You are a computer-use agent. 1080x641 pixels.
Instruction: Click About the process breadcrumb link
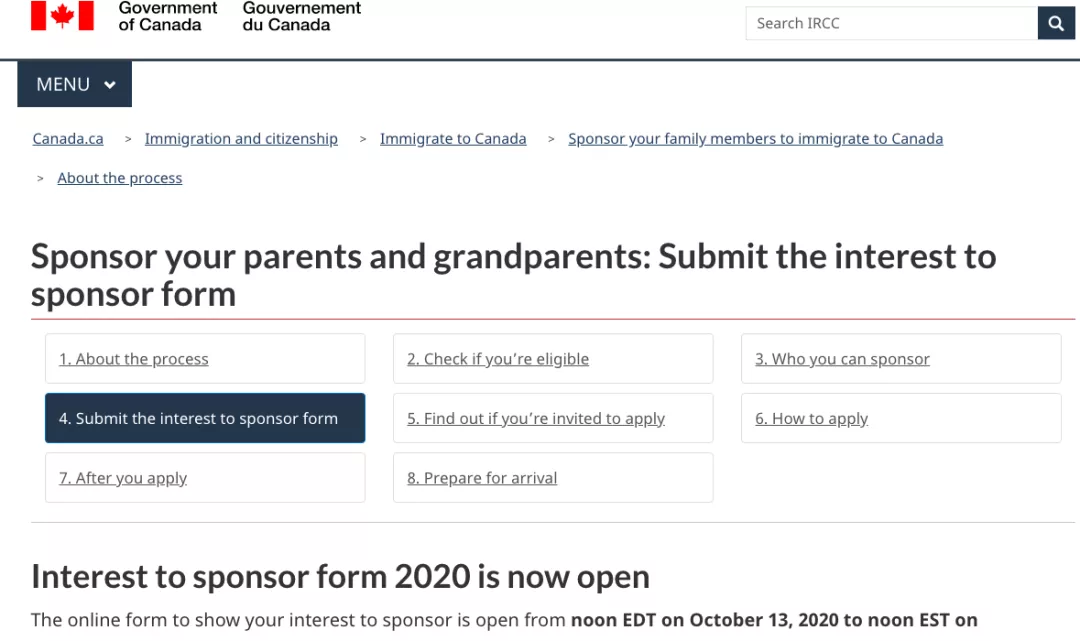coord(120,178)
